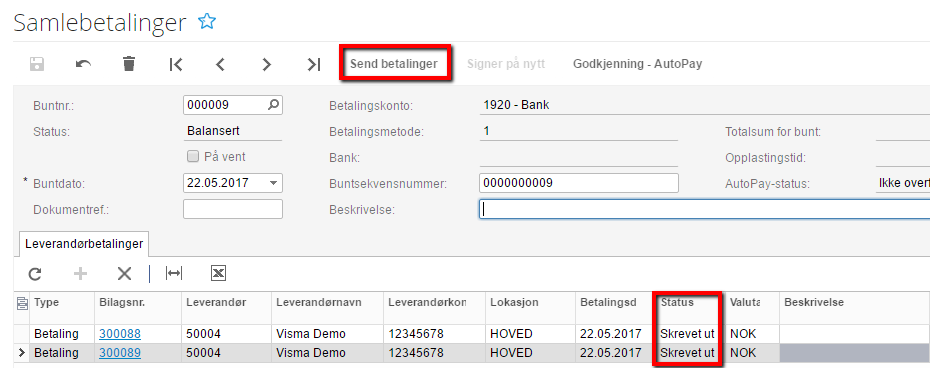Screen dimensions: 930x368
Task: Click Signer på nytt
Action: click(506, 64)
